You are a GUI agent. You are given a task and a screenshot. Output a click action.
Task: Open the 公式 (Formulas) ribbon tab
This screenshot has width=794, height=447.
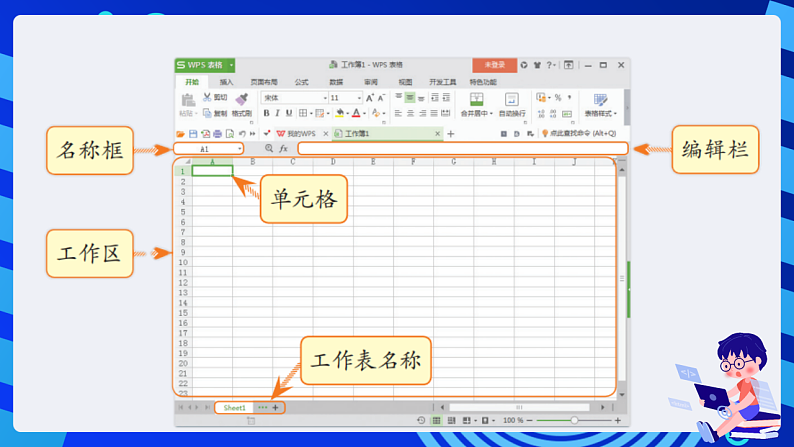point(301,82)
